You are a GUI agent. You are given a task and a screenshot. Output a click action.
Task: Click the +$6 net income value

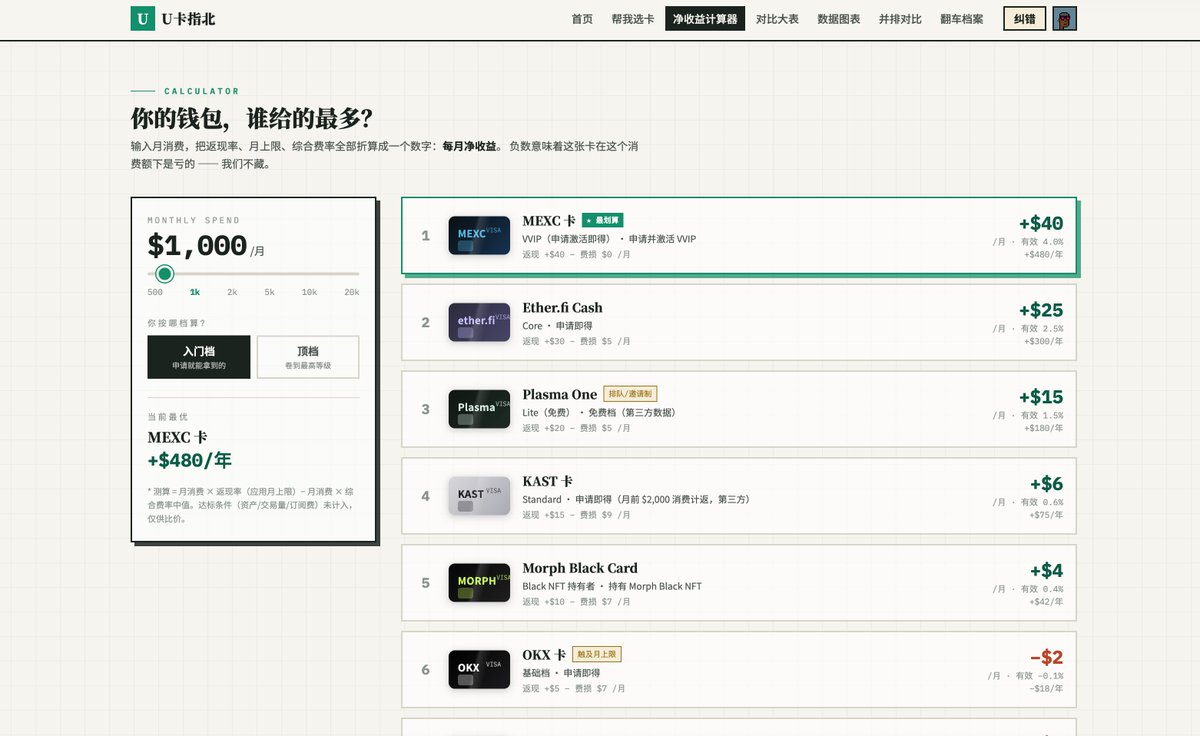point(1047,484)
